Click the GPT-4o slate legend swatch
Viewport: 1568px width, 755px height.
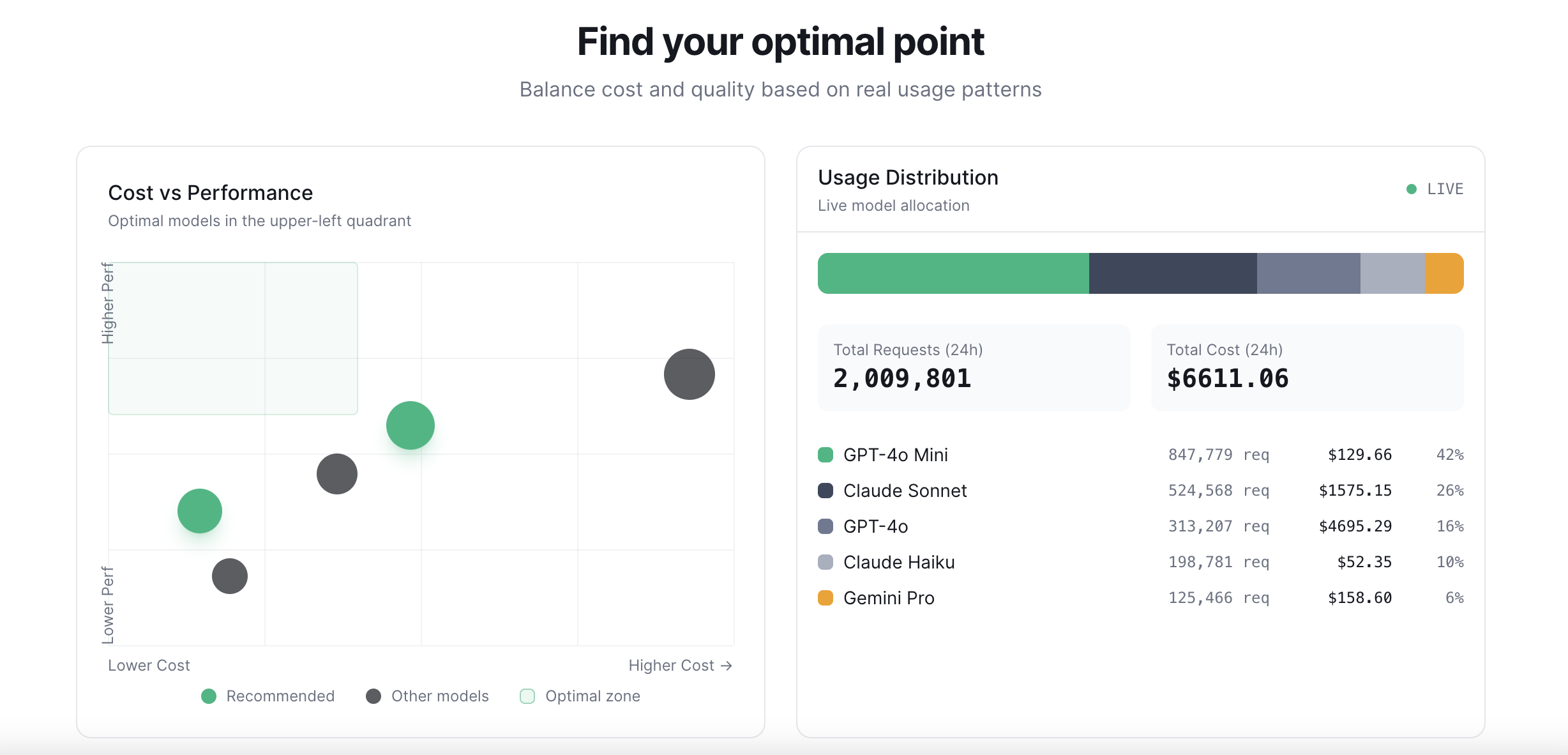click(x=825, y=526)
